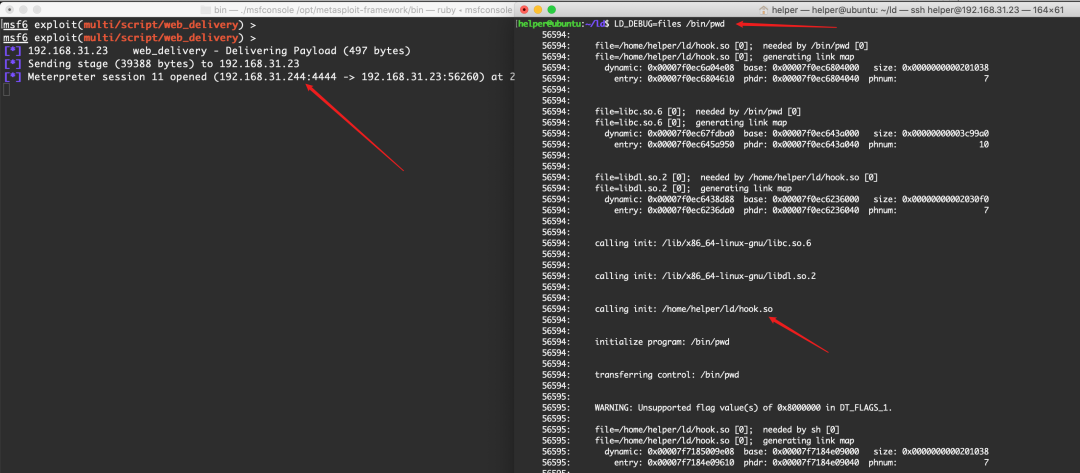Click the phnum value 10
Image resolution: width=1080 pixels, height=473 pixels.
point(984,145)
